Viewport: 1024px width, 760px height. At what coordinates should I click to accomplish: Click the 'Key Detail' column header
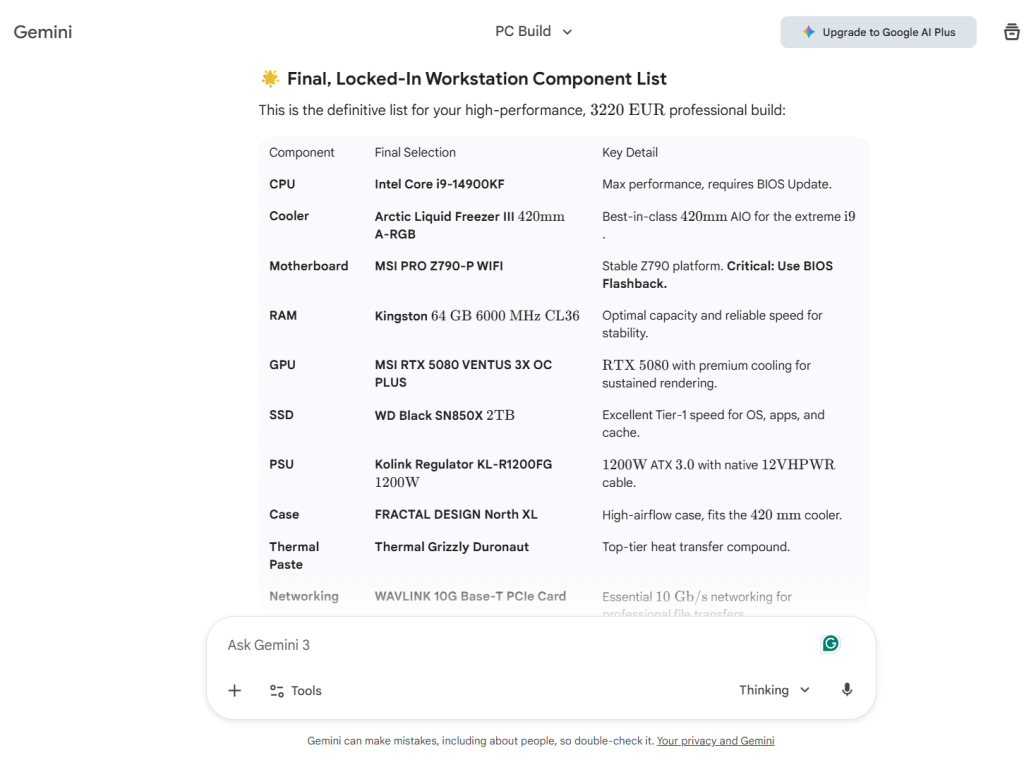coord(630,152)
